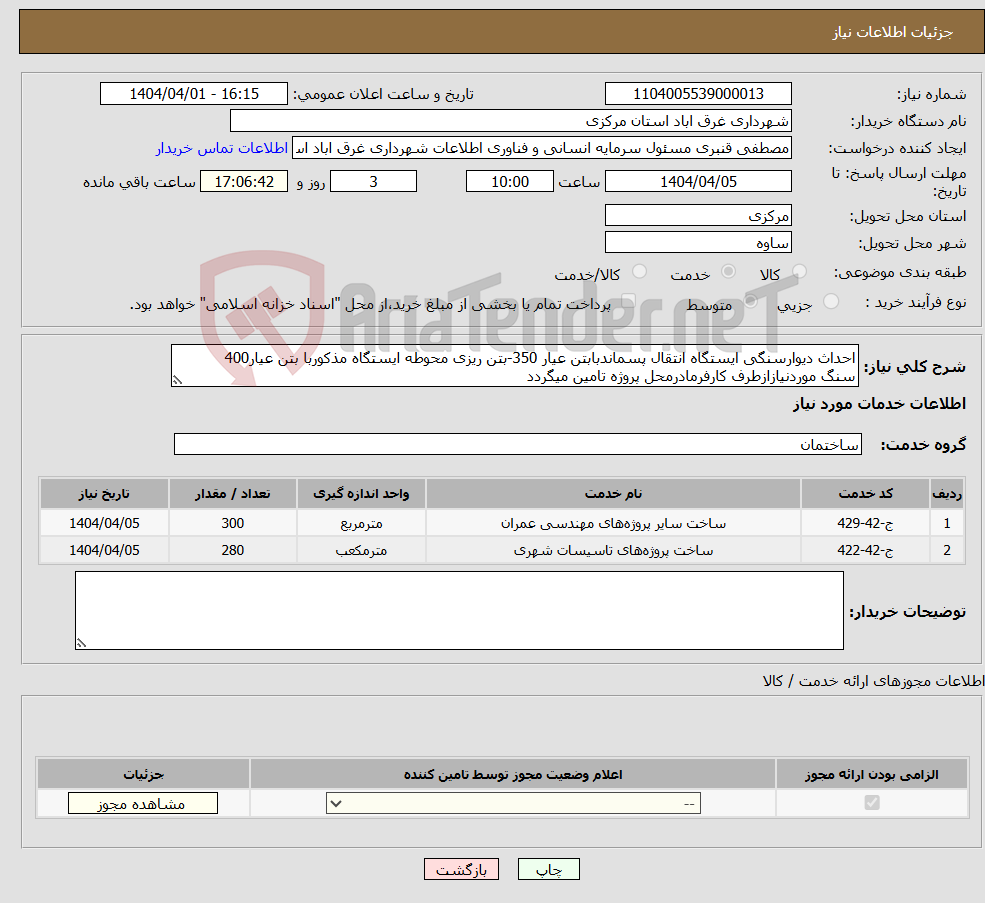The height and width of the screenshot is (903, 985).
Task: Click the ردیف column header
Action: pyautogui.click(x=947, y=494)
